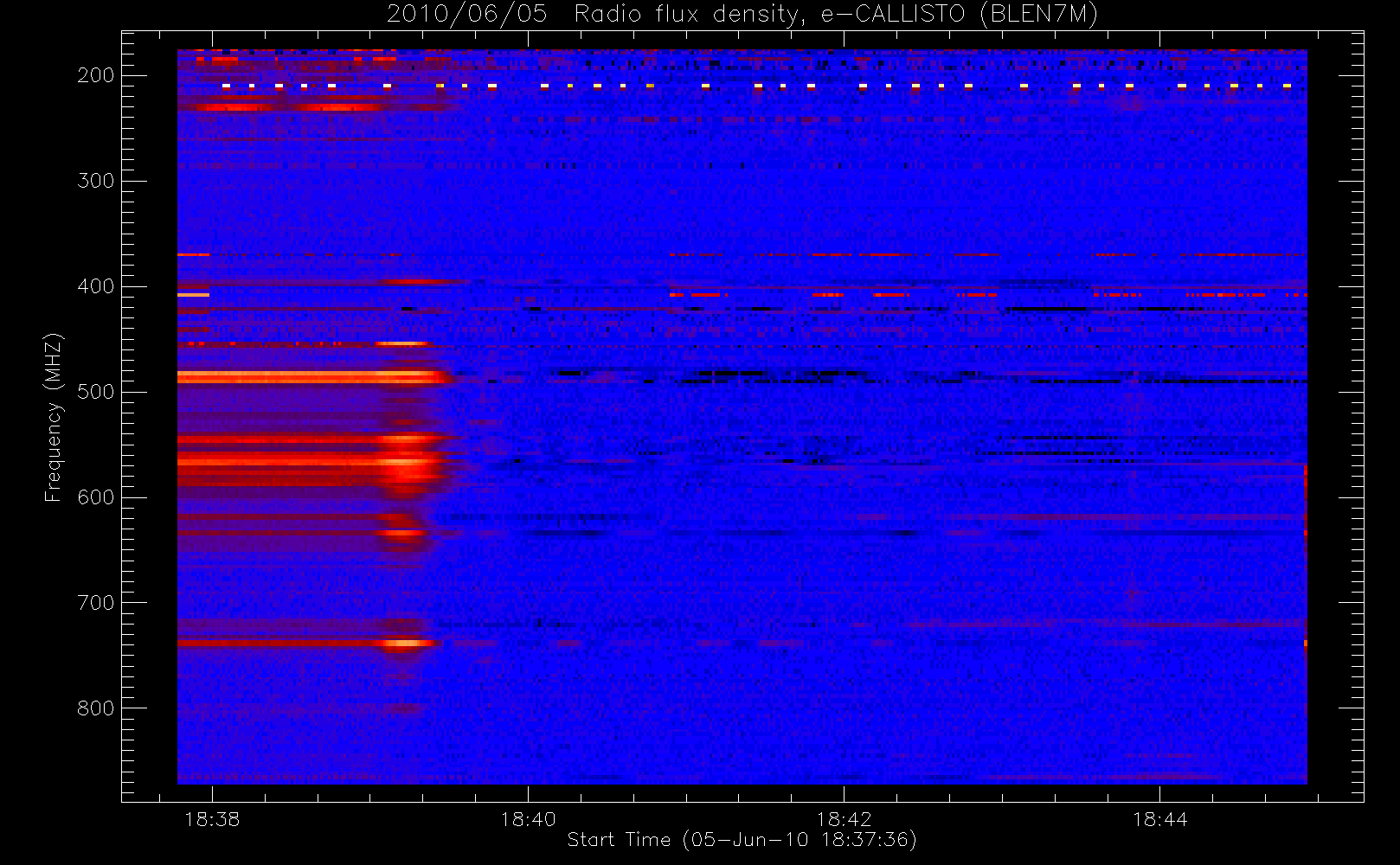Click the 18:38 time tick label
The width and height of the screenshot is (1400, 865).
click(212, 819)
